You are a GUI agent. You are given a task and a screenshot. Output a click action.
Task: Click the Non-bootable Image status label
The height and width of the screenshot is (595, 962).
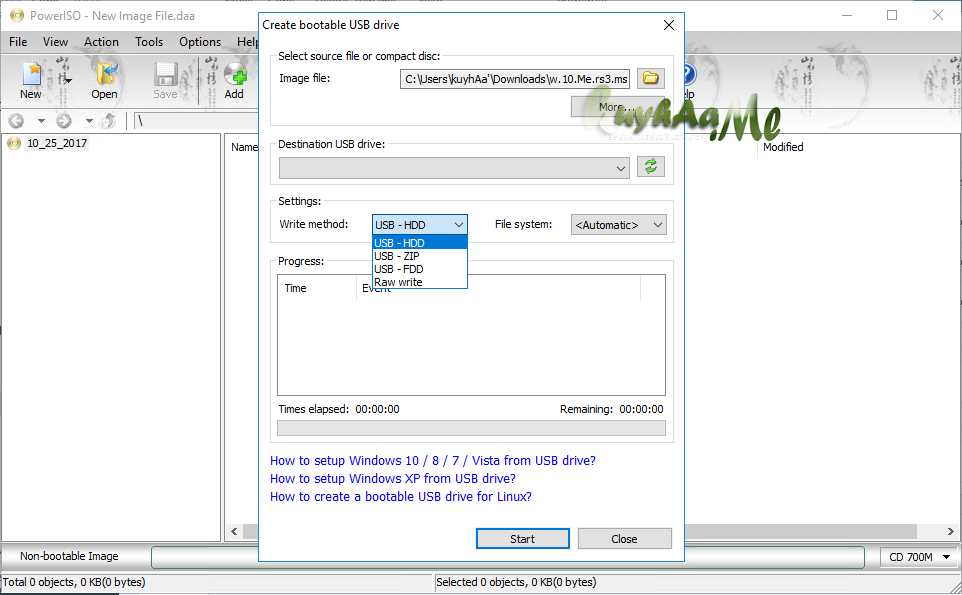pos(69,556)
